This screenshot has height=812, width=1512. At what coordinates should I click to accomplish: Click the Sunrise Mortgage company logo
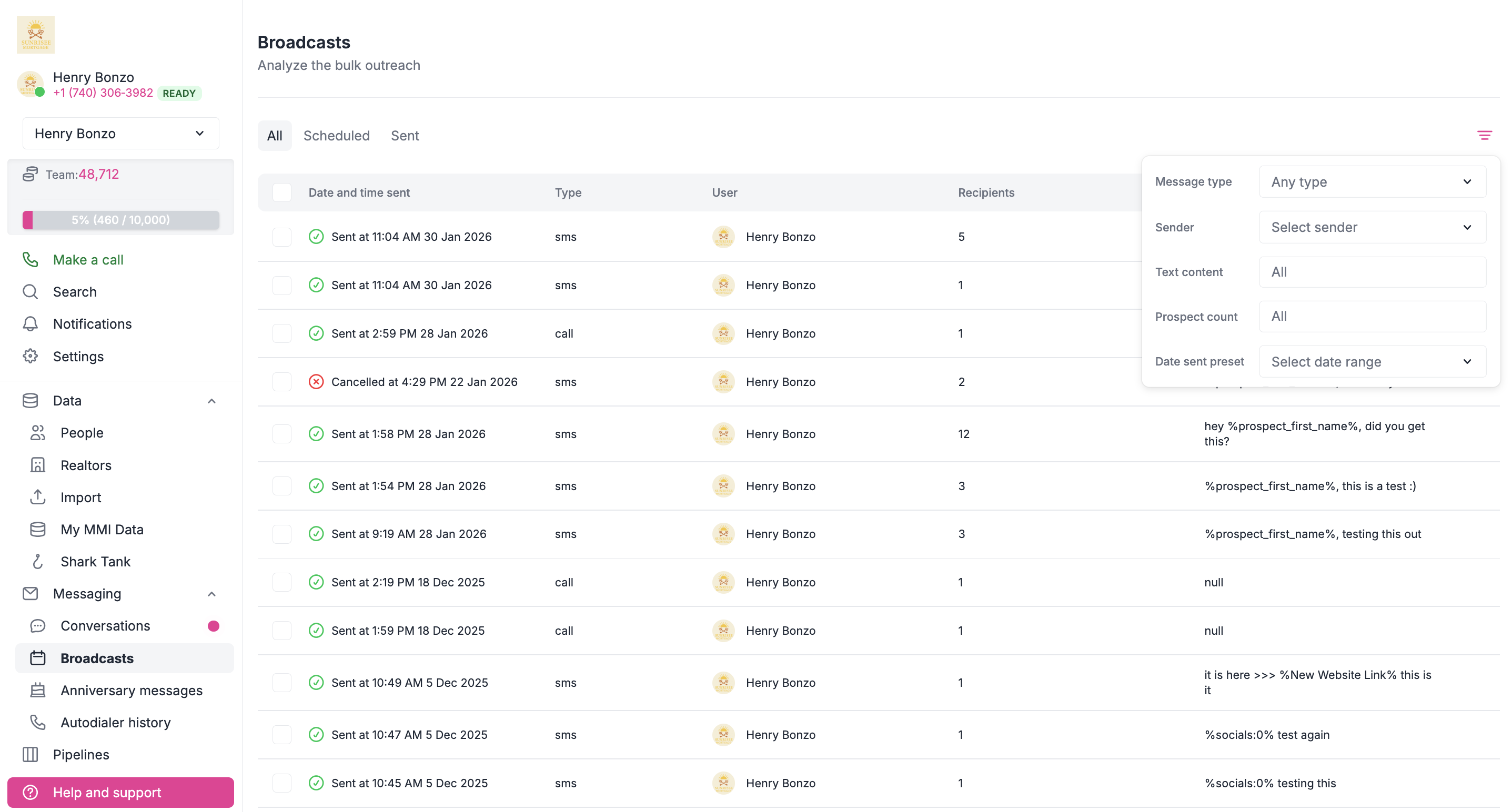tap(36, 35)
